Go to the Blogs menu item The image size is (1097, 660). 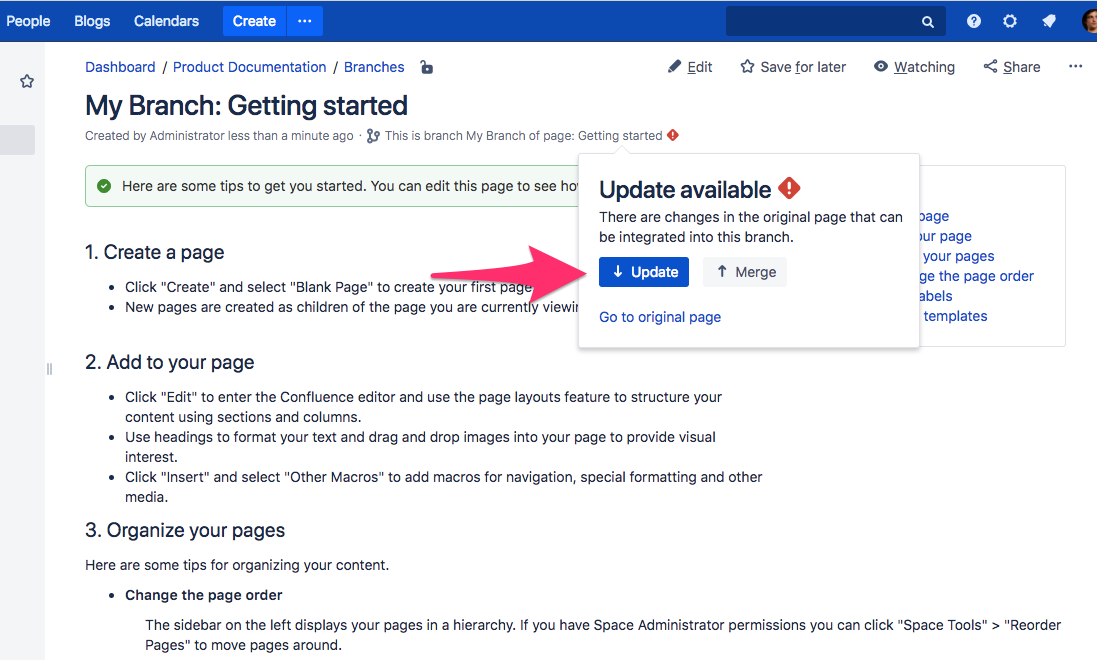click(92, 21)
